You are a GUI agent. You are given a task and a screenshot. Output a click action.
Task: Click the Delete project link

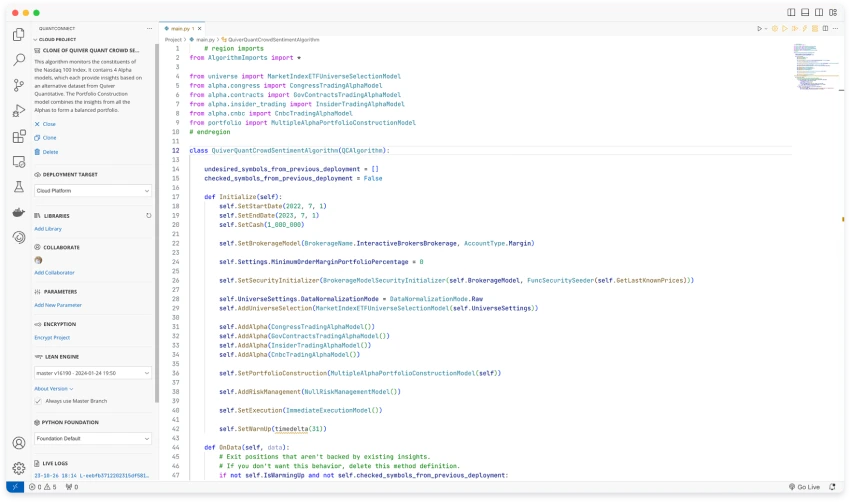46,152
